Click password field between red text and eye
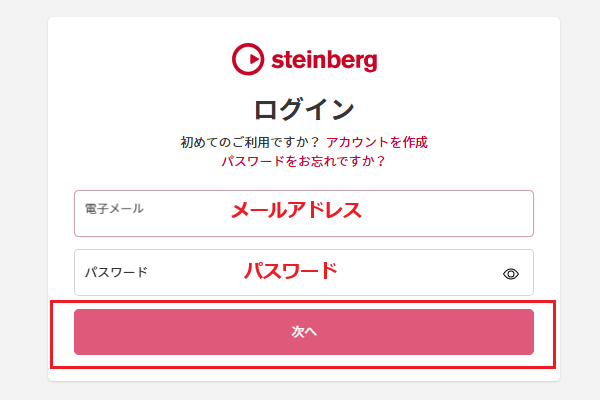 coord(420,273)
